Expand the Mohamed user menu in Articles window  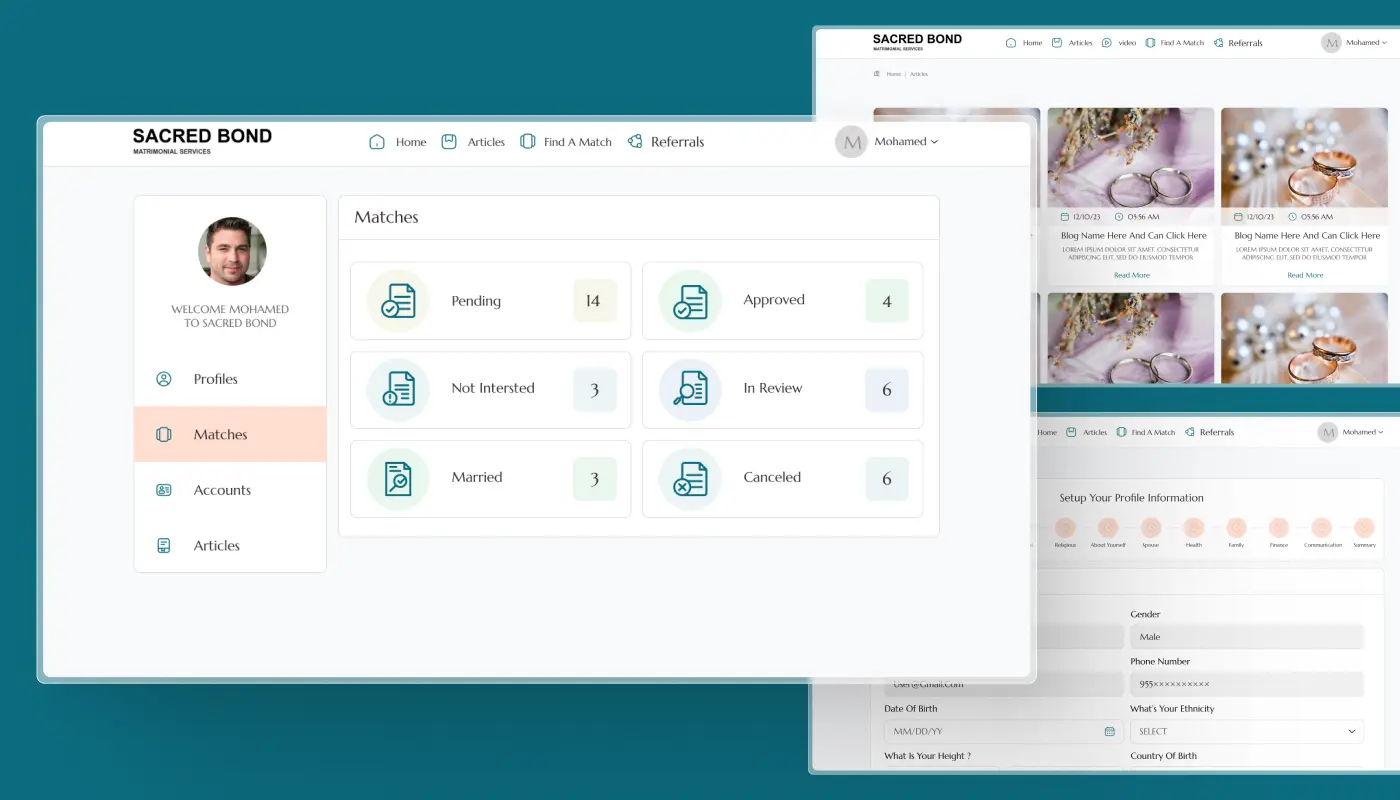tap(1367, 43)
